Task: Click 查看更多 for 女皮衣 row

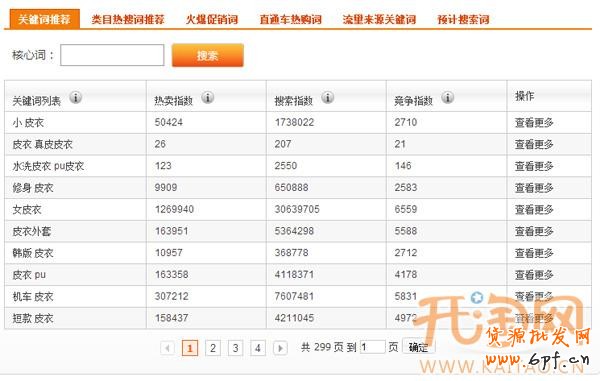Action: [x=534, y=209]
